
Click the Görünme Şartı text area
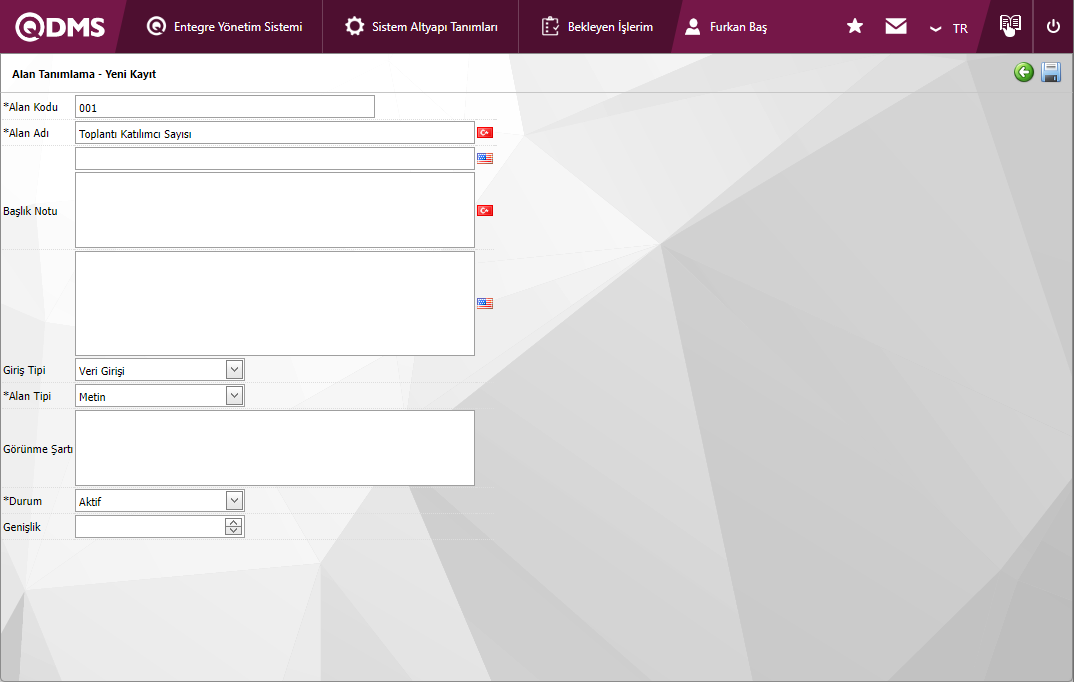coord(275,448)
